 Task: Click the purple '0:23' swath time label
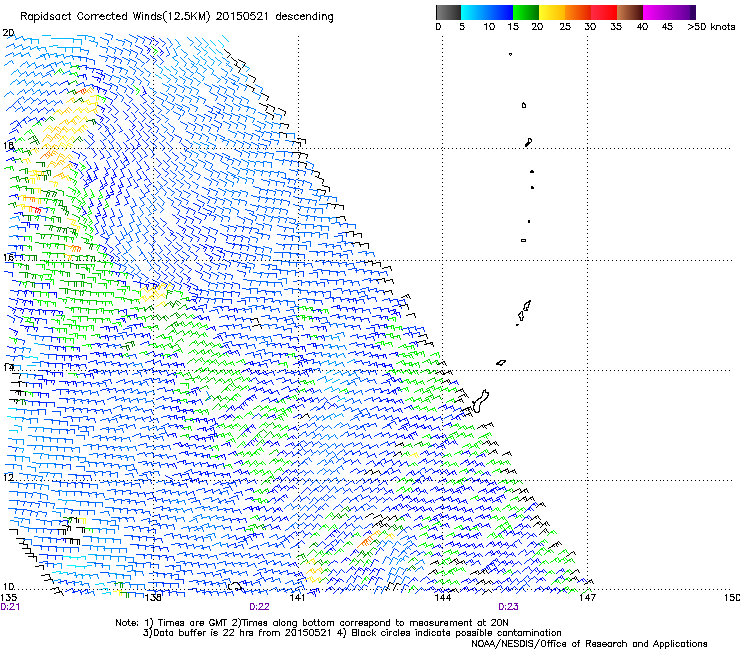click(x=508, y=607)
